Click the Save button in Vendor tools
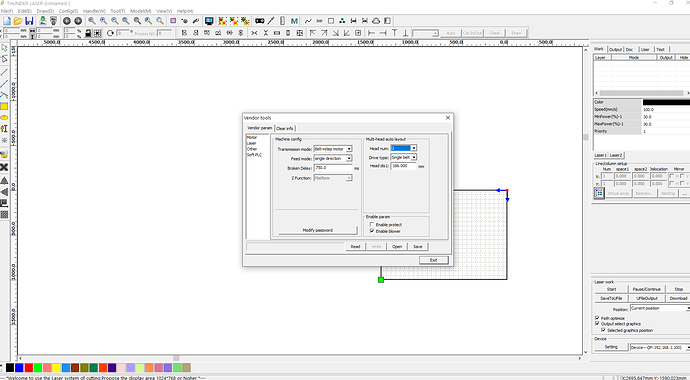Screen dimensions: 690x380 click(418, 247)
